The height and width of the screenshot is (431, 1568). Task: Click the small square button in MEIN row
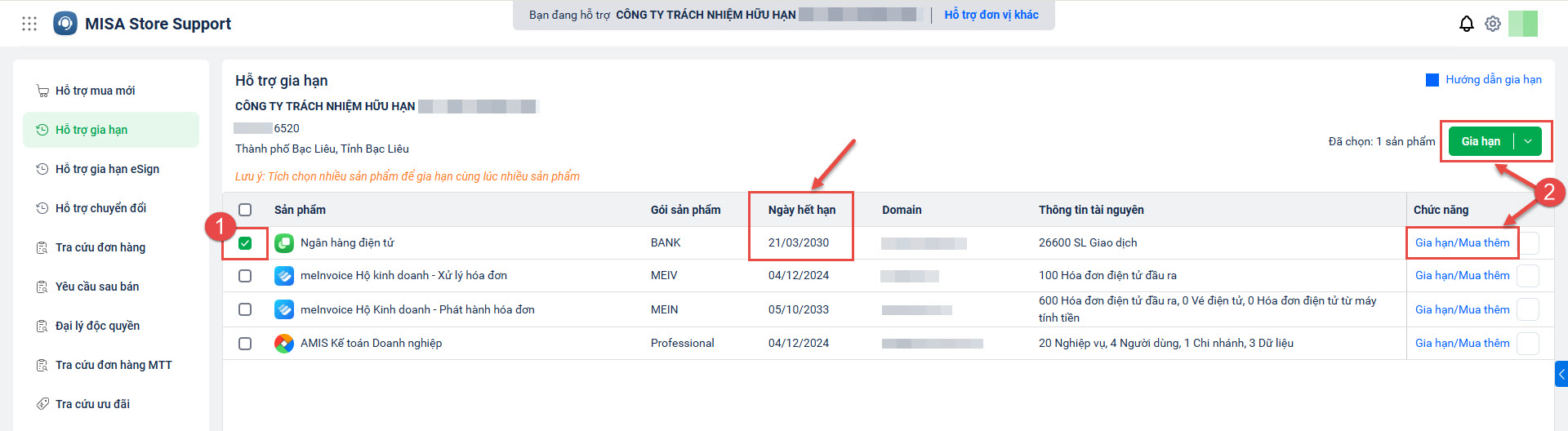pos(1528,309)
